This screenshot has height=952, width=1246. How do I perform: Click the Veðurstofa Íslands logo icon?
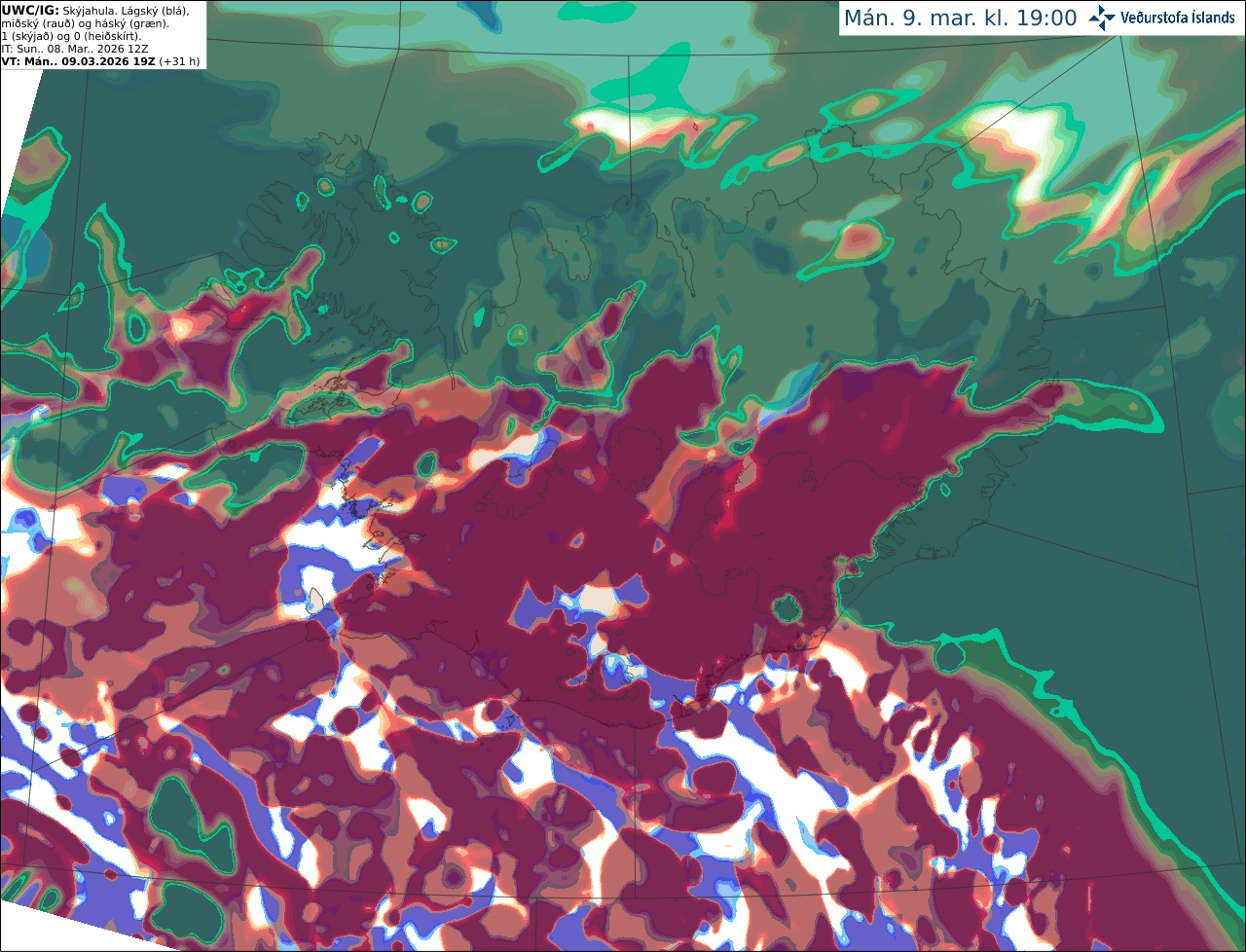1102,18
